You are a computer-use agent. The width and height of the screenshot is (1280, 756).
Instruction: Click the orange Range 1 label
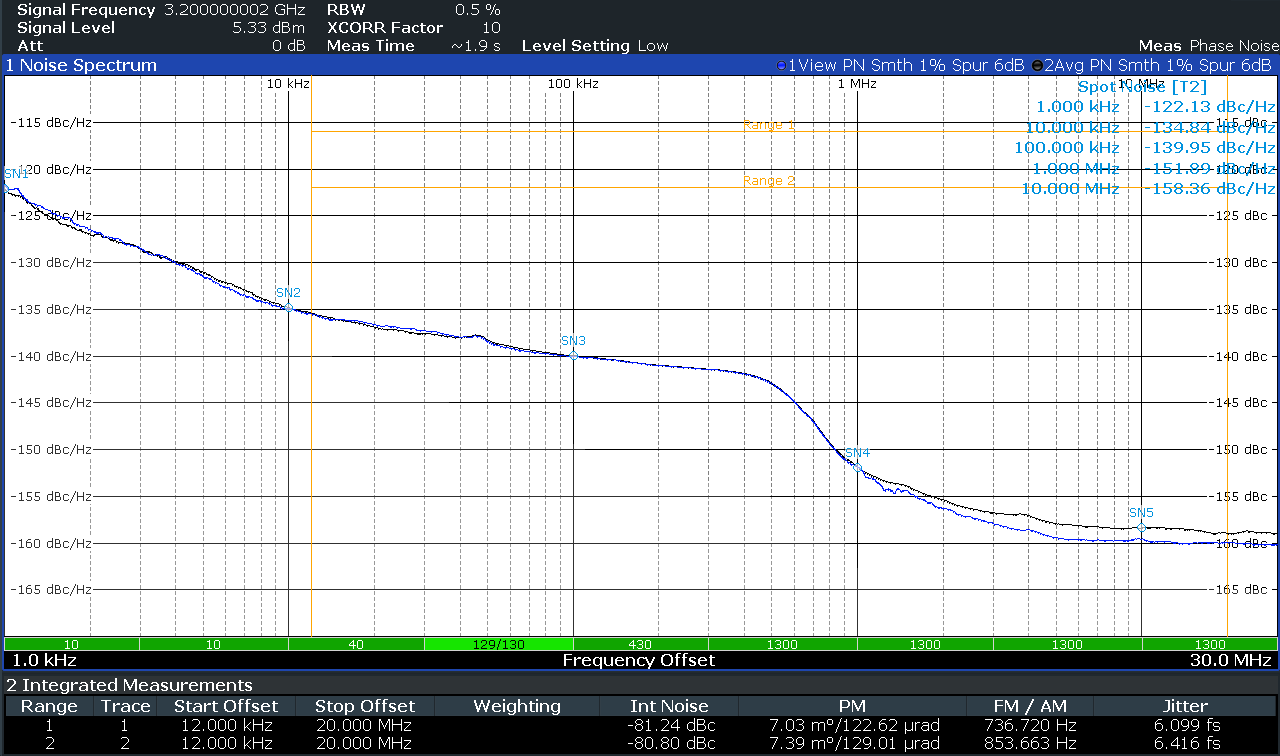[x=769, y=125]
